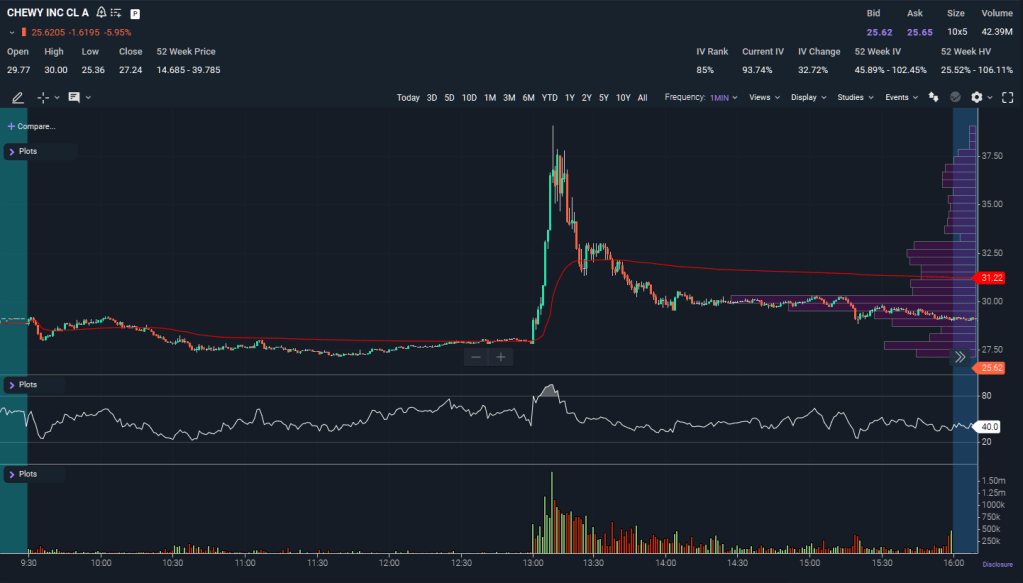Click the double-arrow scroll to latest icon
Viewport: 1023px width, 583px height.
coord(960,356)
